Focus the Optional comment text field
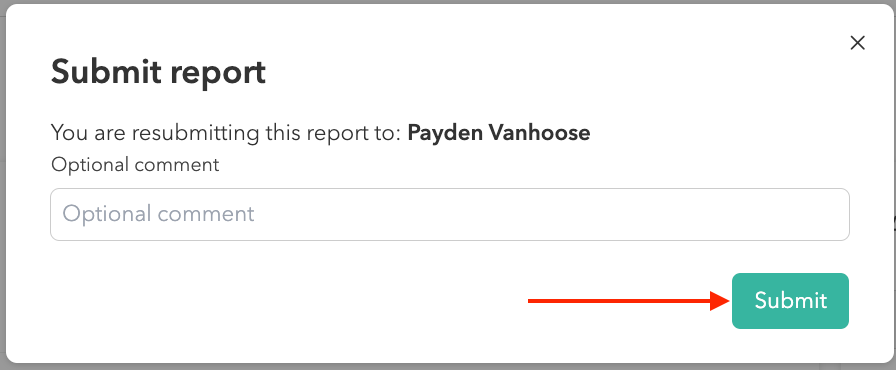The width and height of the screenshot is (896, 370). (450, 214)
